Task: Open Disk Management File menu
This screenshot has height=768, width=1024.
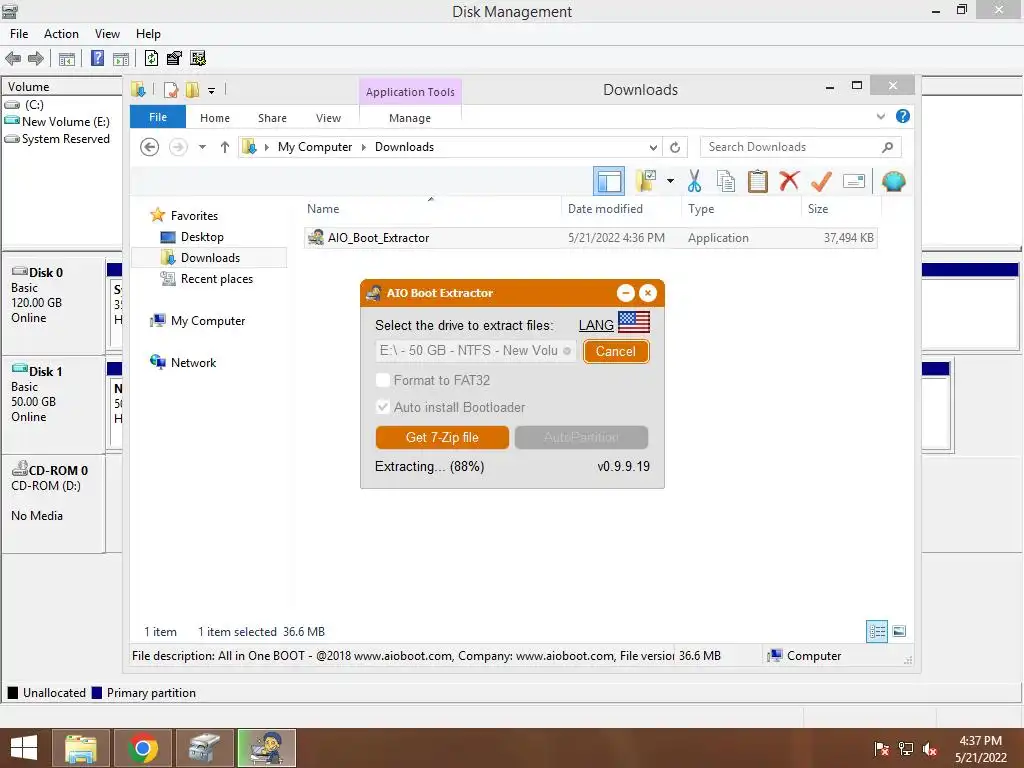Action: (x=19, y=34)
